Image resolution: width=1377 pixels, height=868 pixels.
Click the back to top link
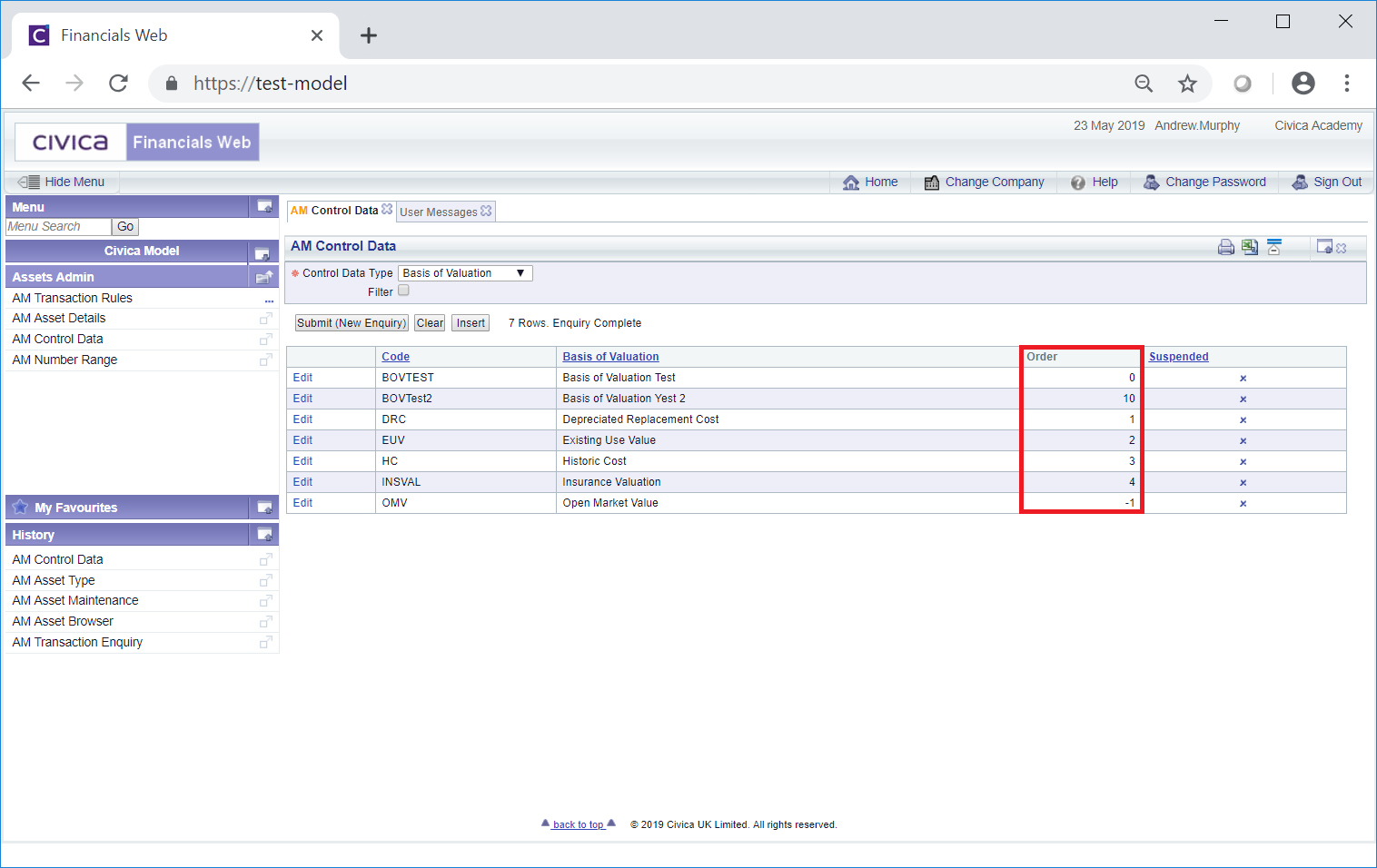tap(579, 824)
